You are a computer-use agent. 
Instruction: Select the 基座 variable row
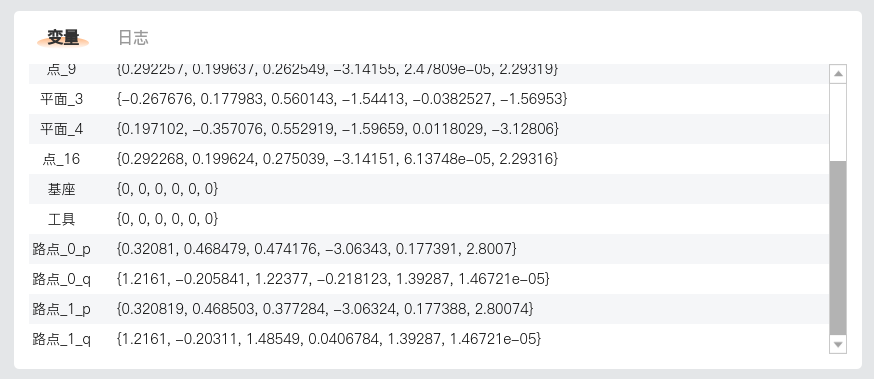[x=429, y=189]
